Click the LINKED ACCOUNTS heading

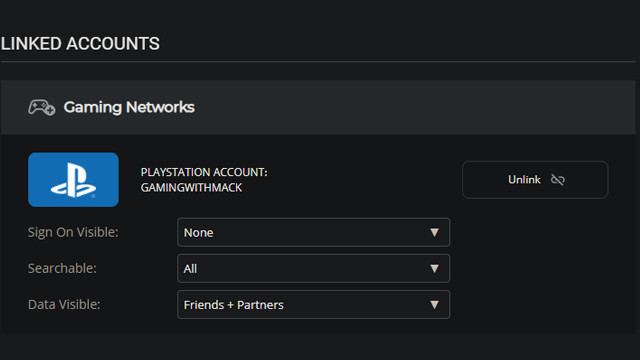tap(80, 44)
